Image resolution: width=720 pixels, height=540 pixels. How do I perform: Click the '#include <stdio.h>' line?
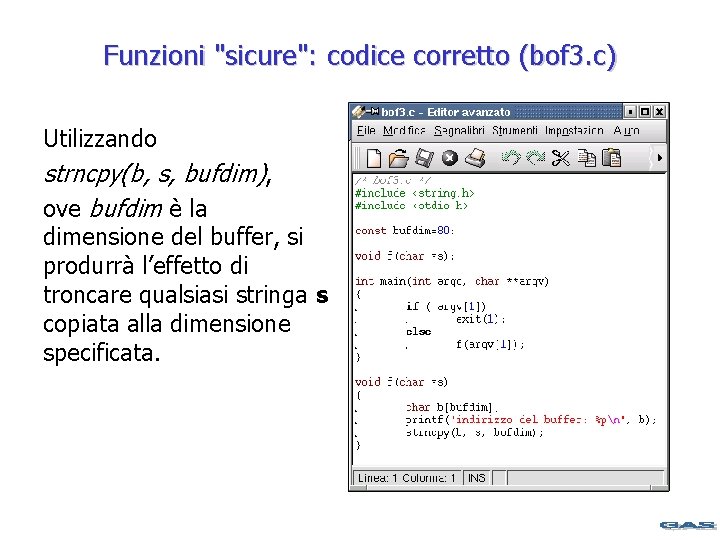click(411, 205)
